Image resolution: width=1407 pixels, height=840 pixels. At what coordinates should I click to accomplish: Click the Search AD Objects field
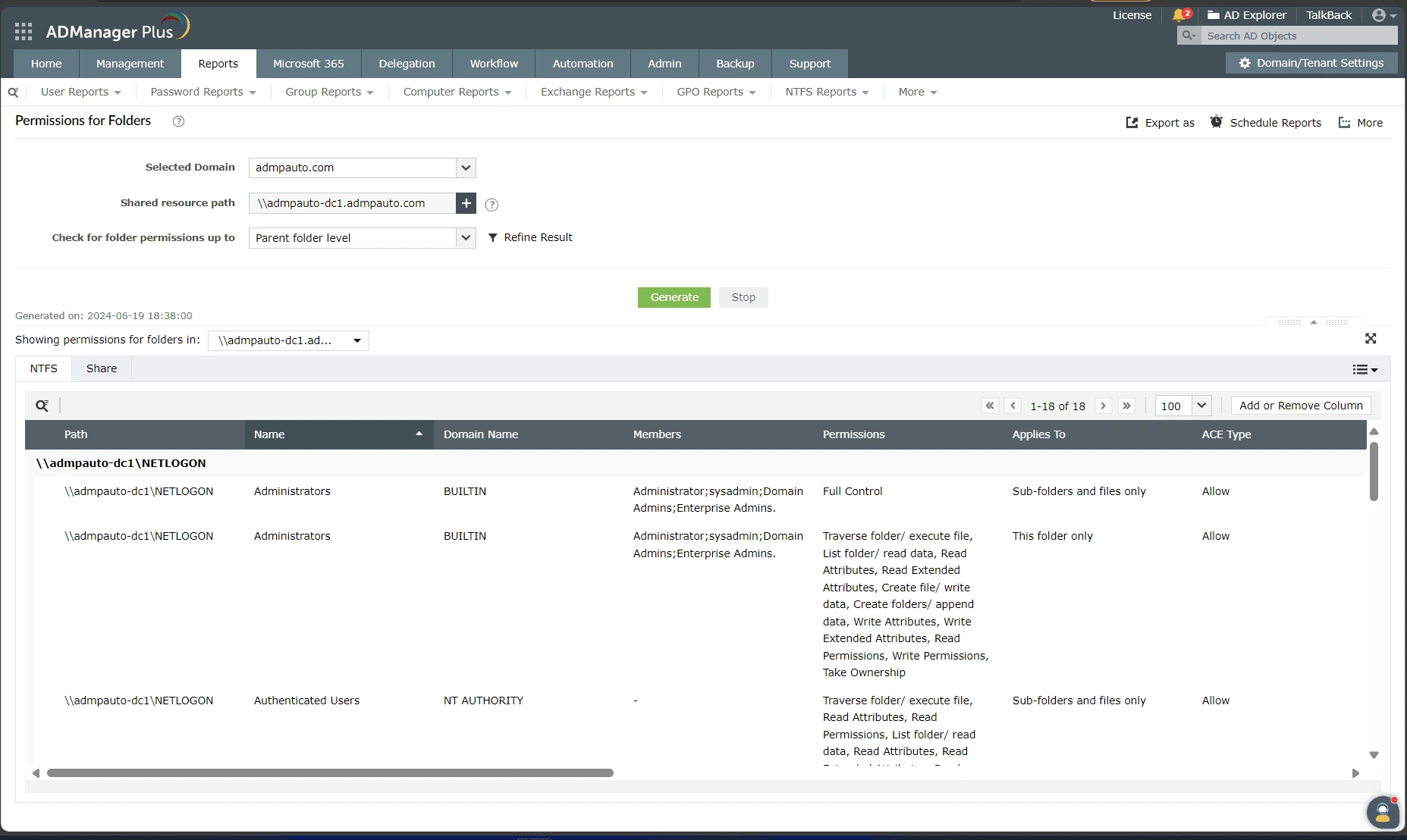tap(1289, 36)
